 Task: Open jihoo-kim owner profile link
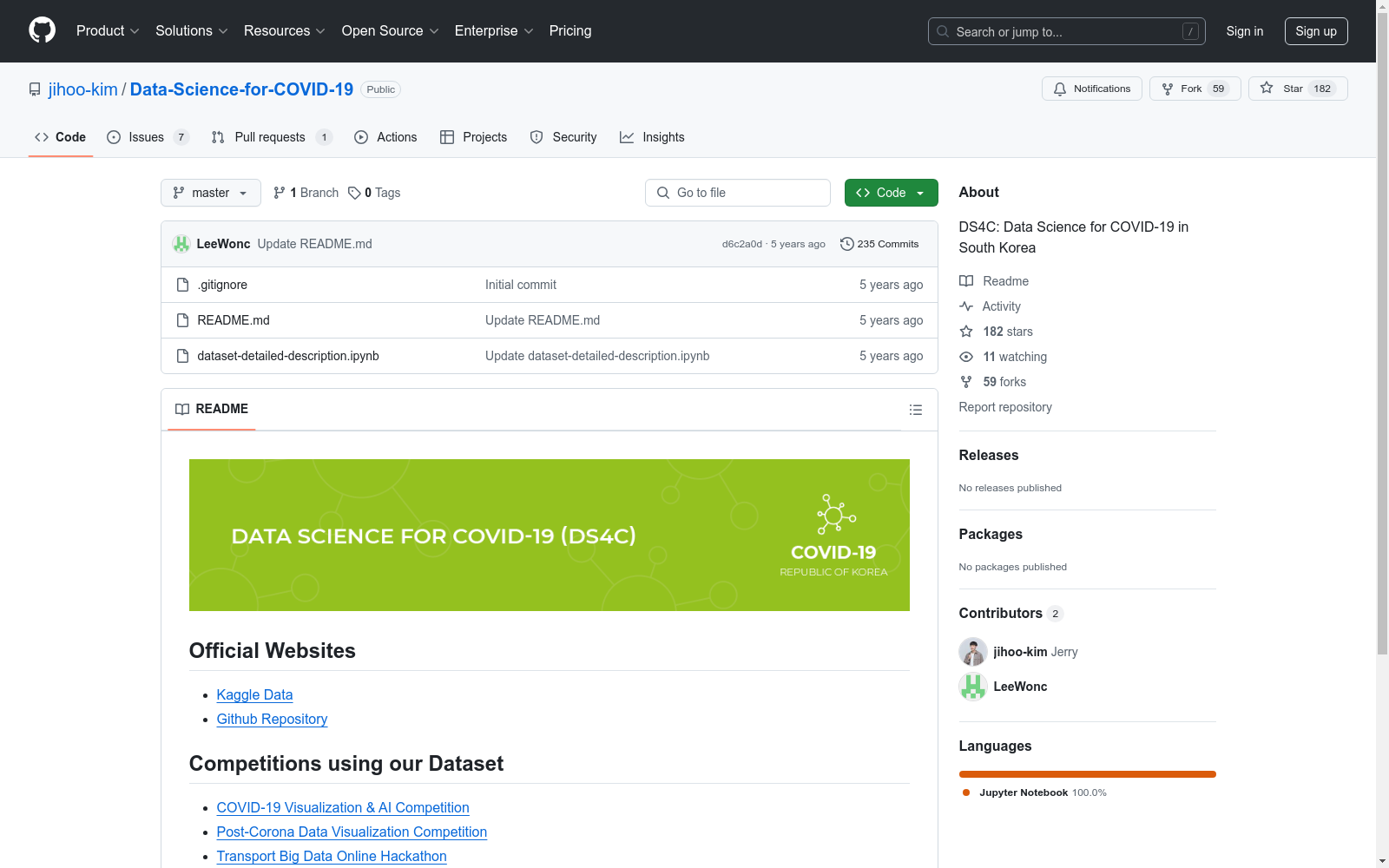pos(83,89)
